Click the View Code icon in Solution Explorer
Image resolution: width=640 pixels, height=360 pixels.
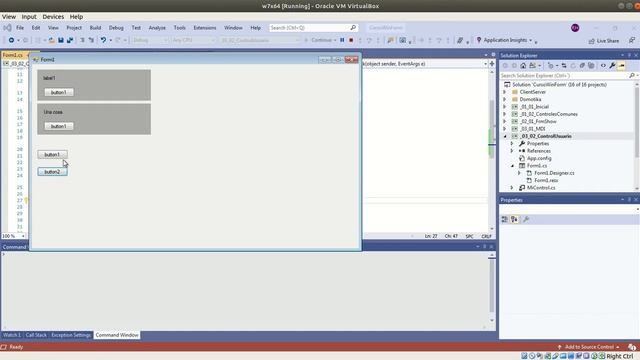(x=603, y=65)
